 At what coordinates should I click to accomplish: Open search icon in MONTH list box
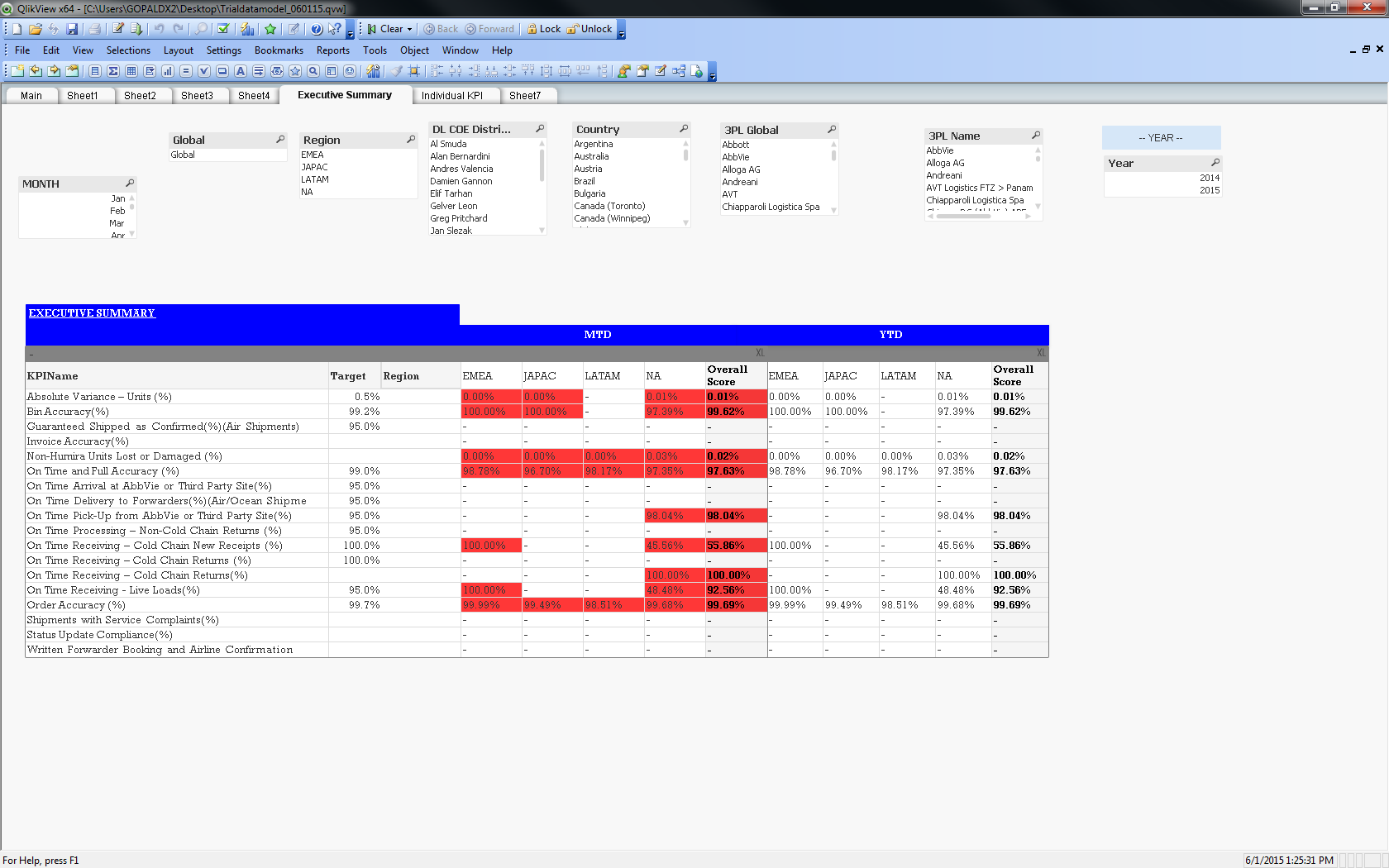pos(130,183)
